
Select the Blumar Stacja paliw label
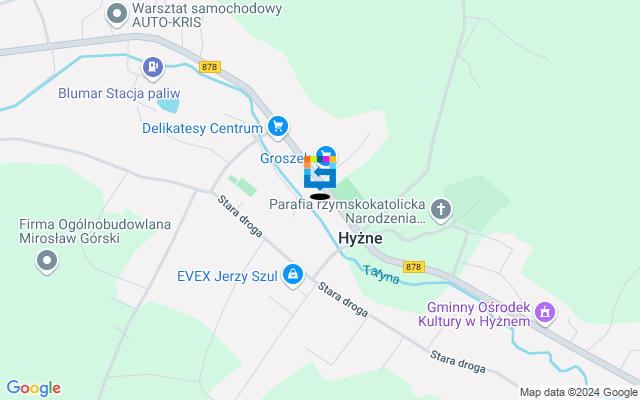coord(119,93)
